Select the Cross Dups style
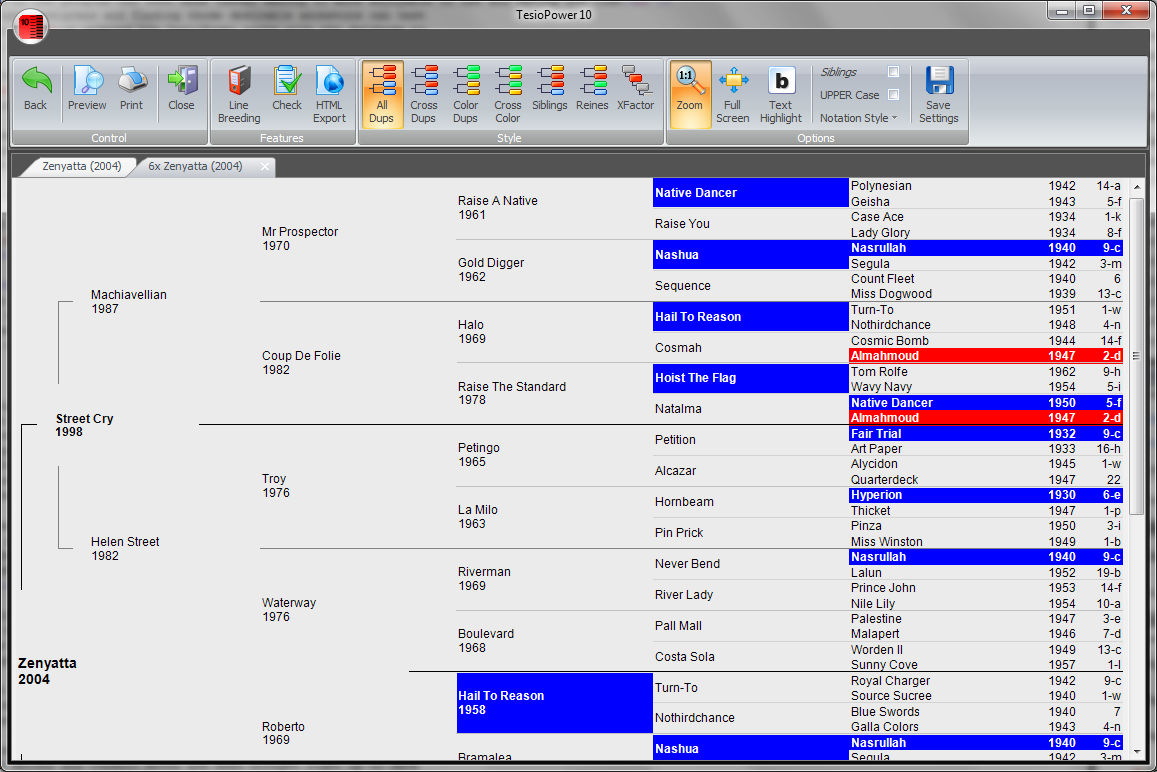Image resolution: width=1157 pixels, height=772 pixels. point(424,94)
